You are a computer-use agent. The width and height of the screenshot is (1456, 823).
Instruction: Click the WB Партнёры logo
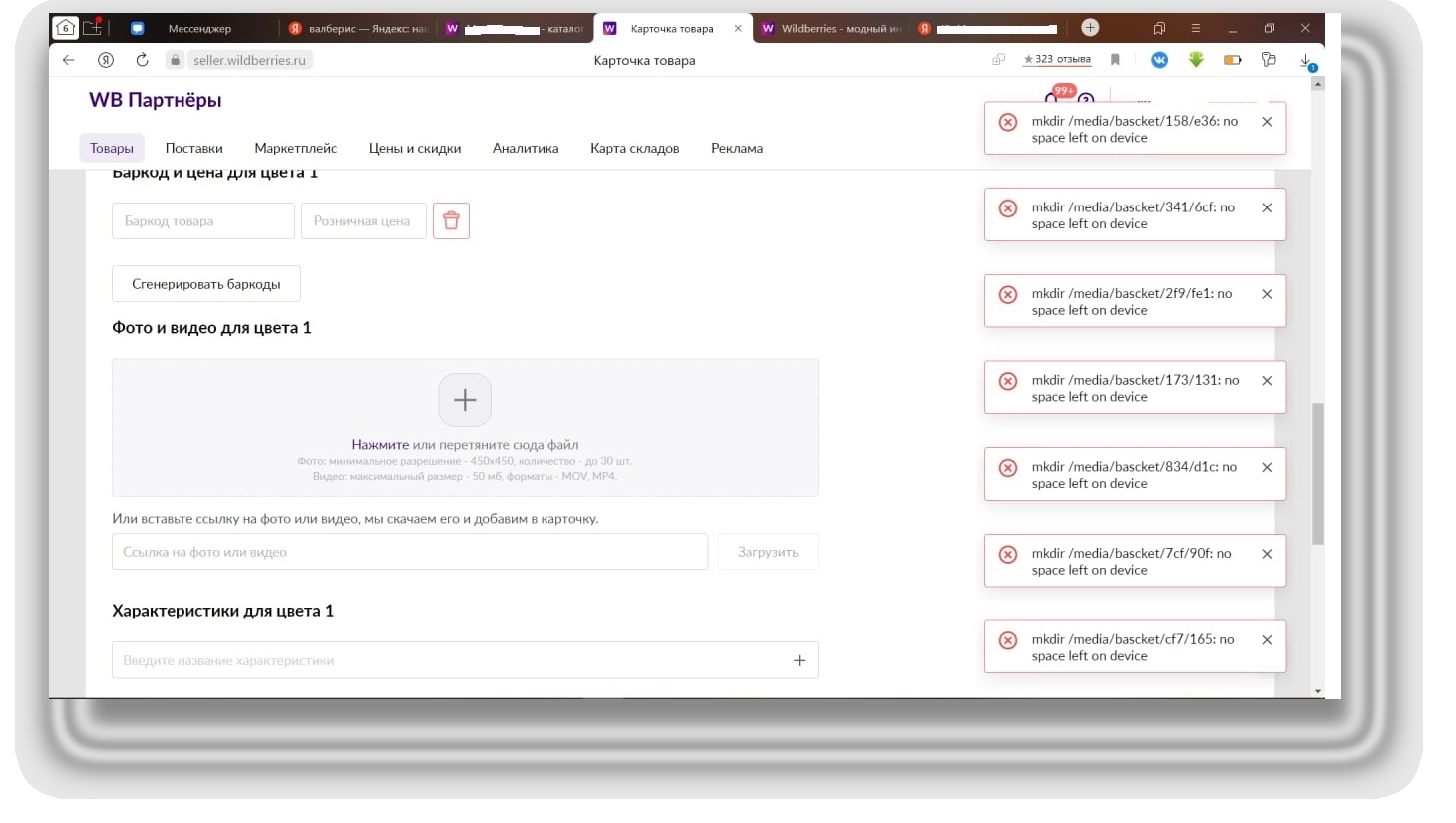pos(156,100)
